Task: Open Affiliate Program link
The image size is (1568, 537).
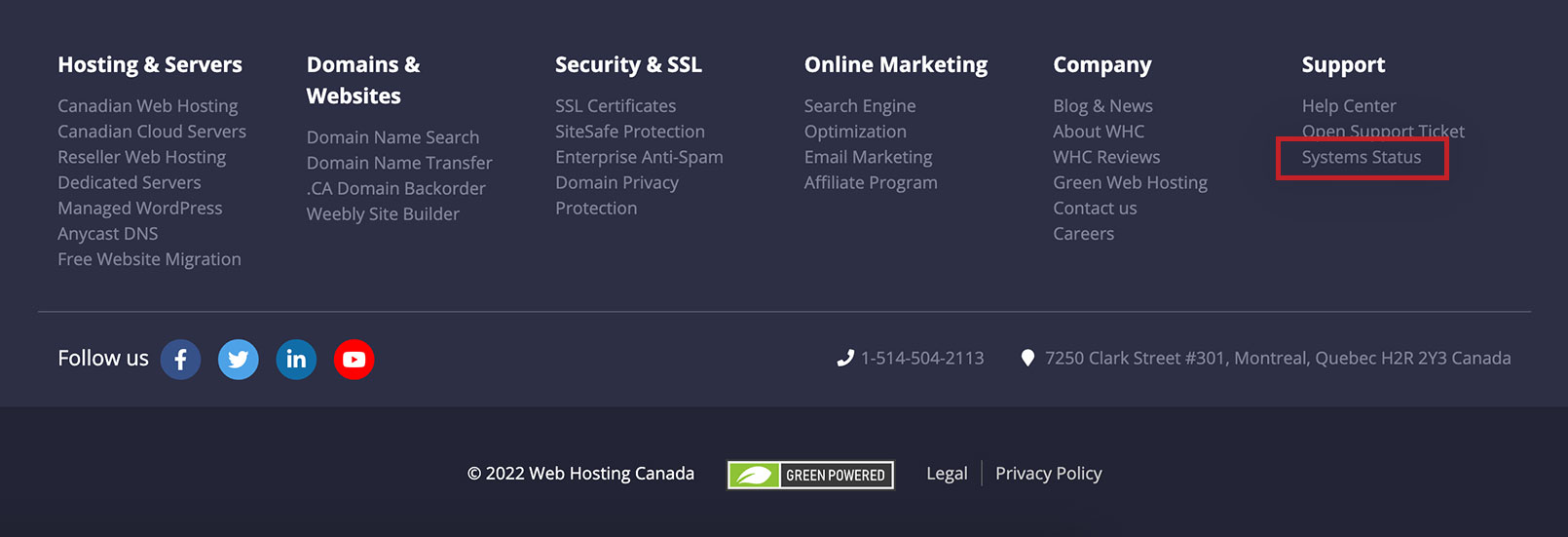Action: coord(871,182)
